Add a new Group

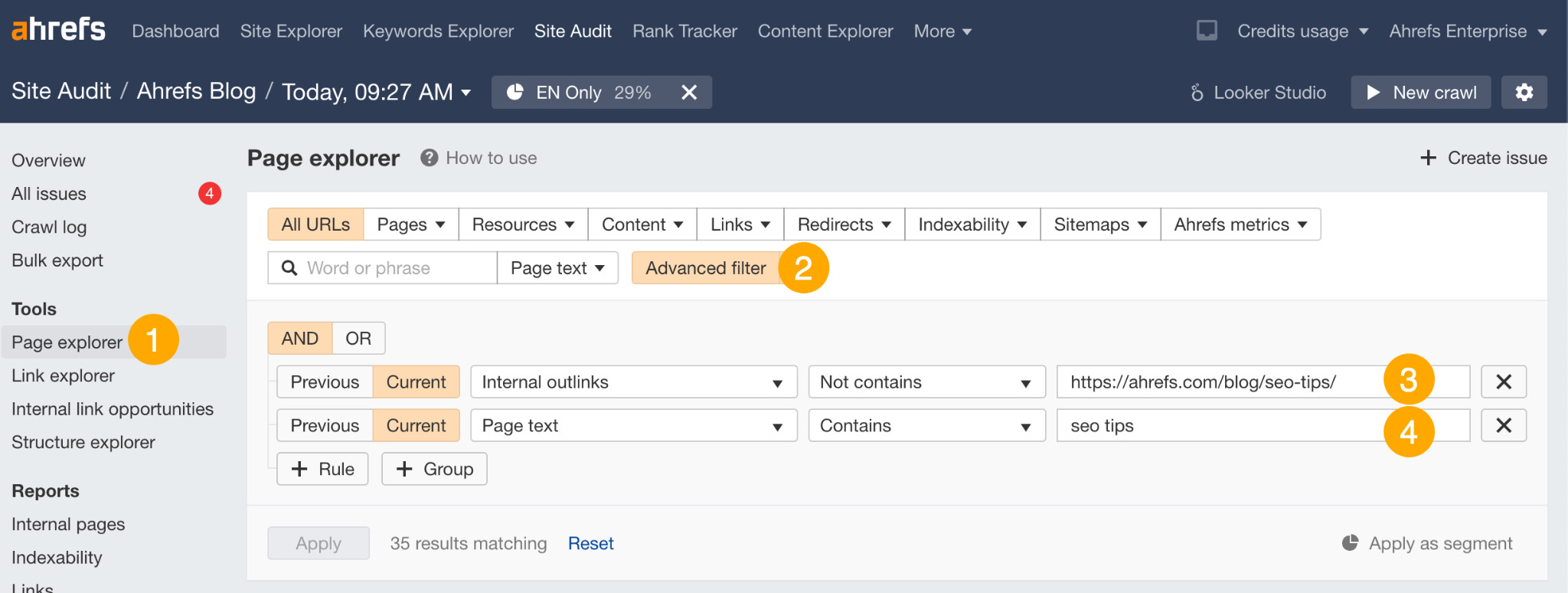pos(434,469)
